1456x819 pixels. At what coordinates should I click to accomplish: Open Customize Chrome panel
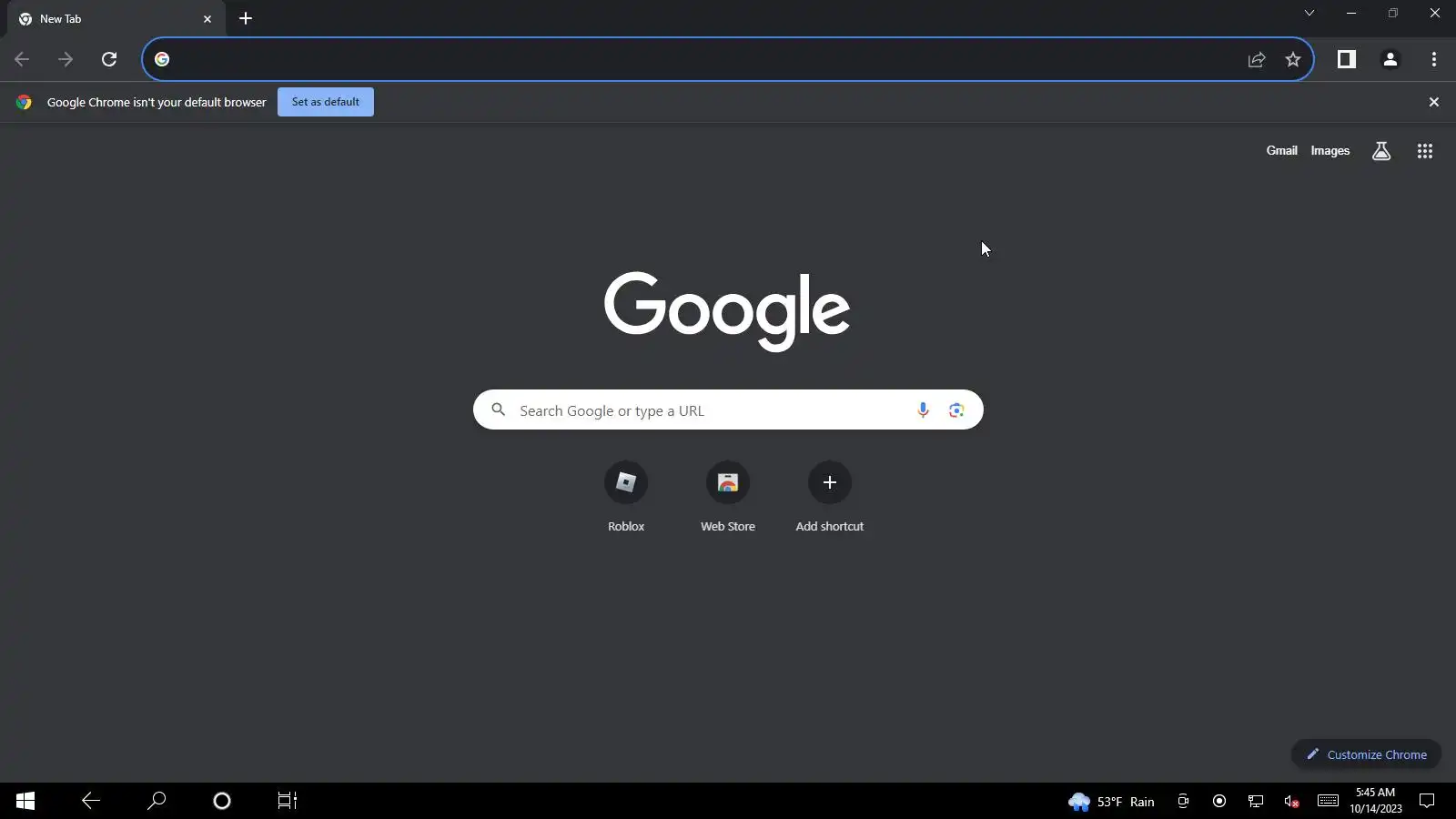click(1366, 754)
